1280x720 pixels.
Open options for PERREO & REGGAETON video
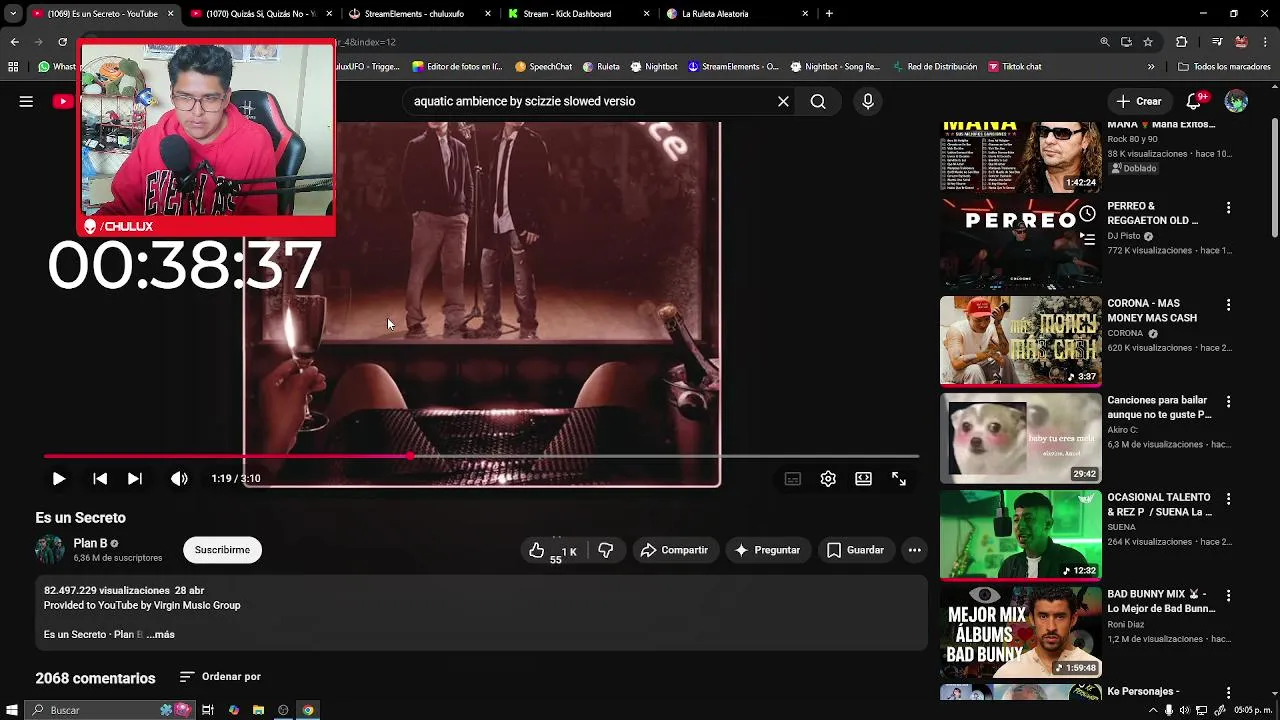pos(1228,208)
